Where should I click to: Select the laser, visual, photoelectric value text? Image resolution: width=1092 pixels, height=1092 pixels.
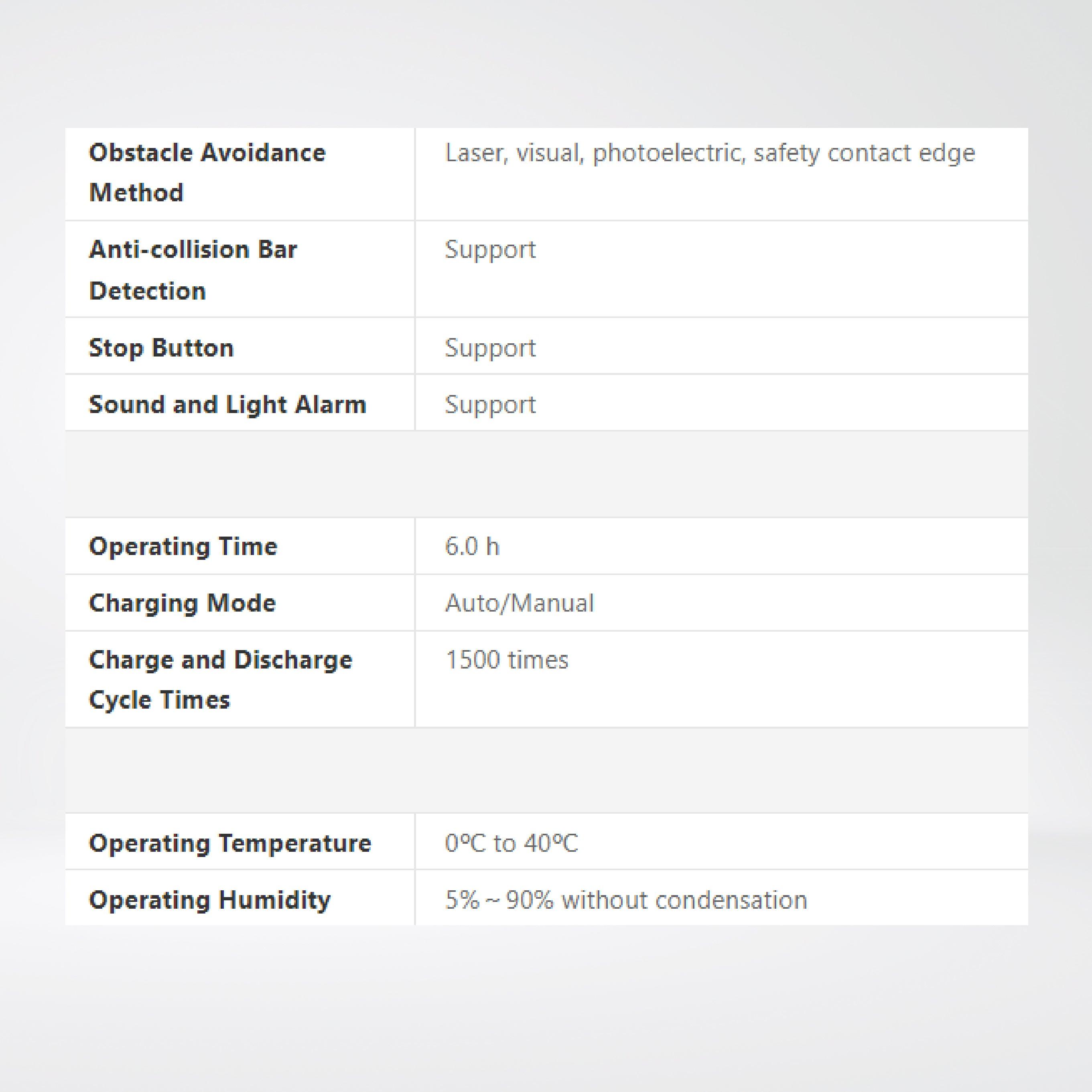(710, 153)
